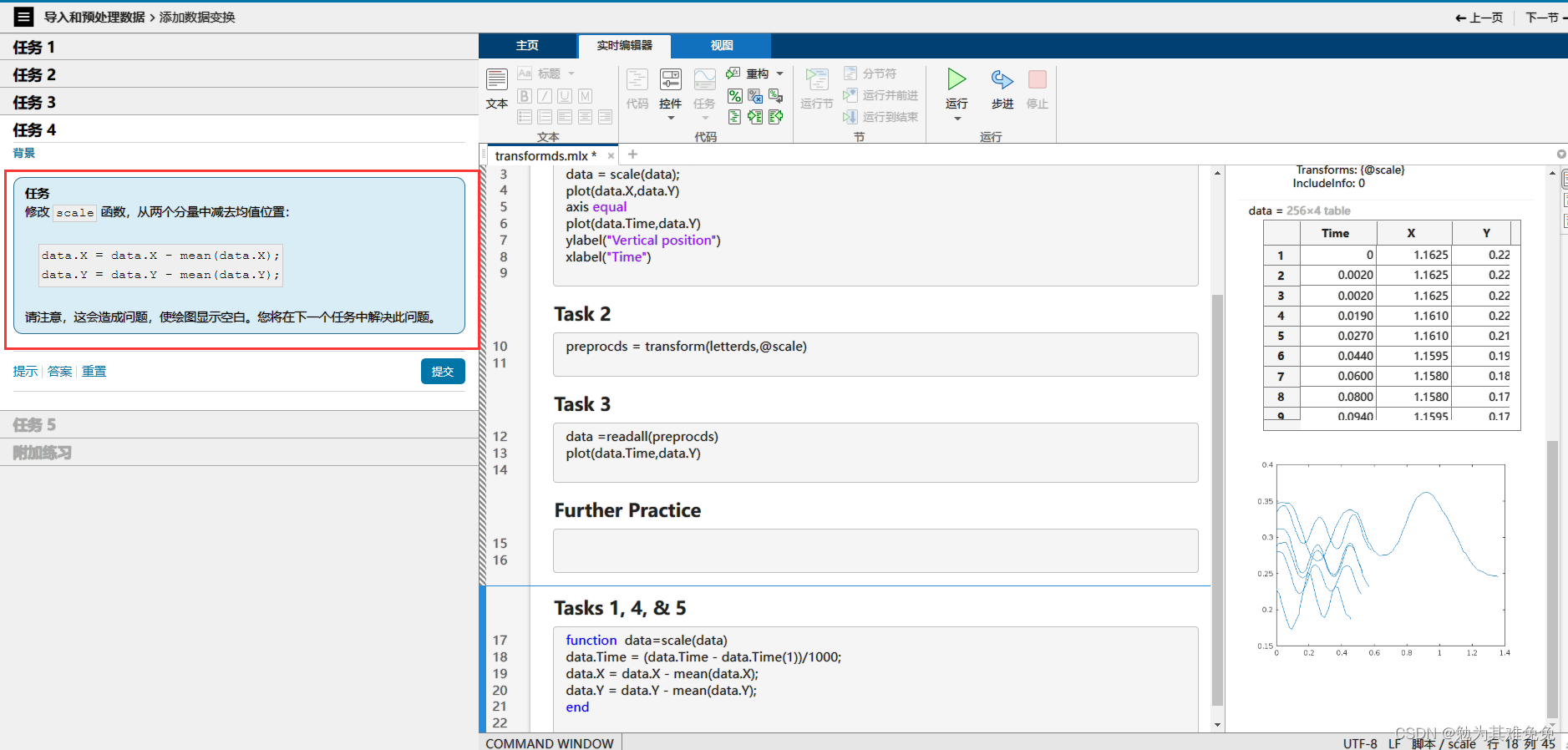
Task: Close the transformds.mlx tab
Action: 611,155
